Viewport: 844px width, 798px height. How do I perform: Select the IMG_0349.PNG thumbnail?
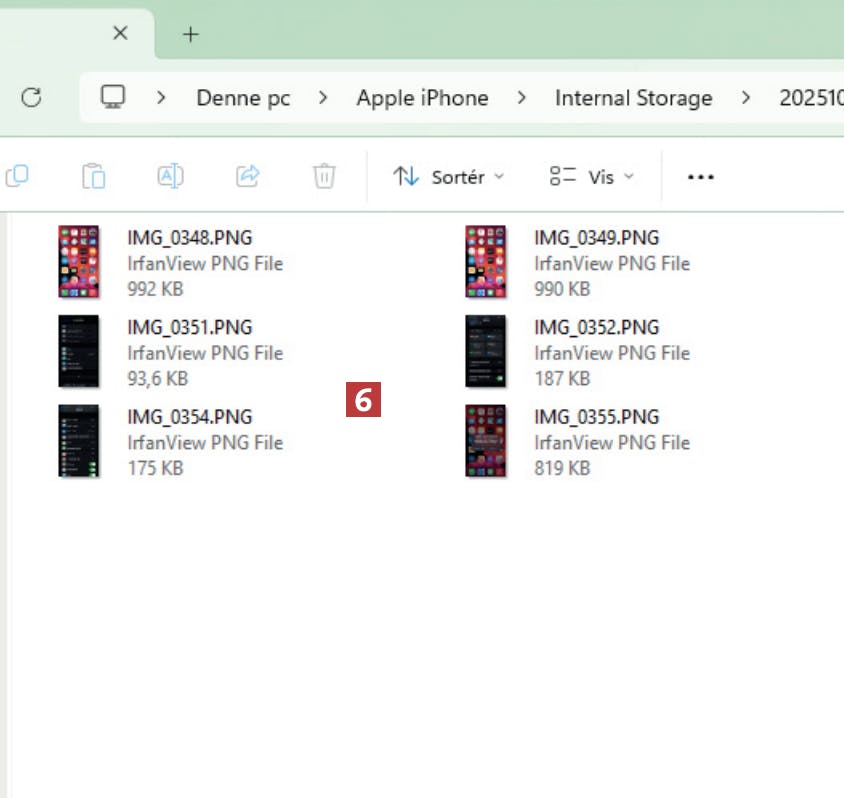click(486, 262)
